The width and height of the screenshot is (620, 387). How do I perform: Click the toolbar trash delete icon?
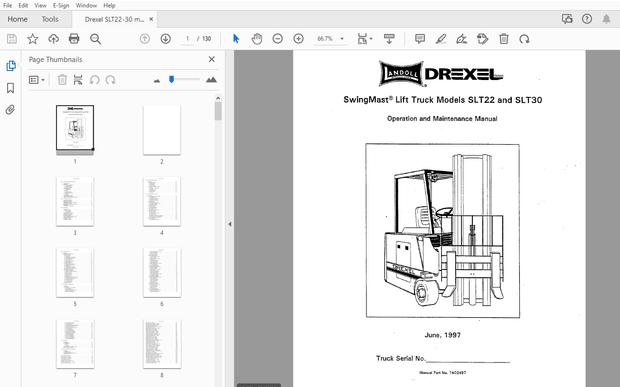point(504,39)
